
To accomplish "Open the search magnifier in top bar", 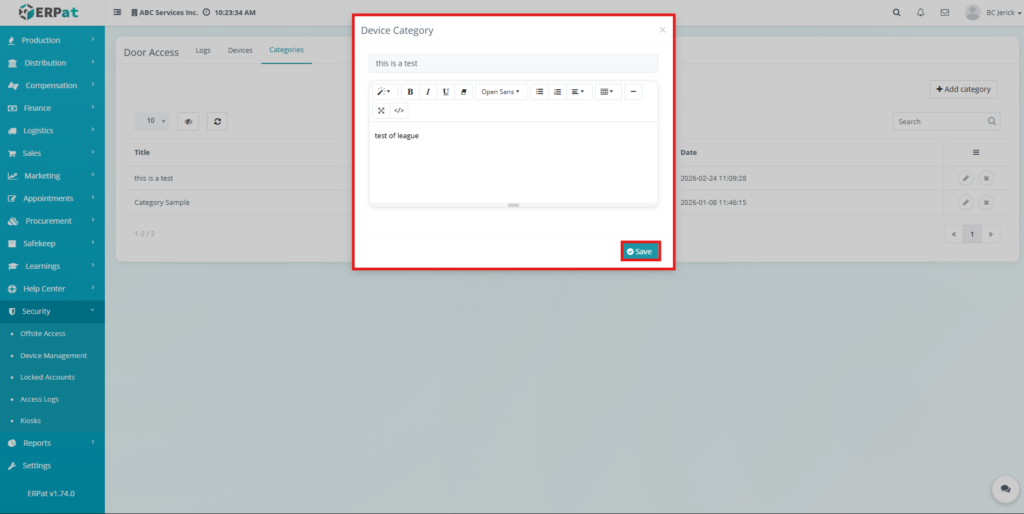I will 897,12.
